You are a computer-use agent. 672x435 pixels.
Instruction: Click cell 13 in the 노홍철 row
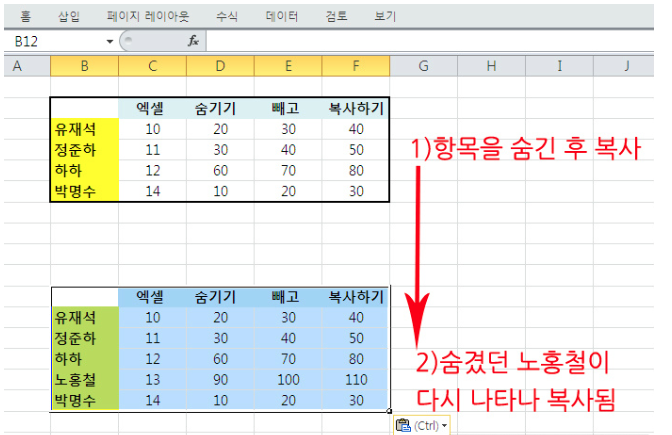[x=153, y=379]
